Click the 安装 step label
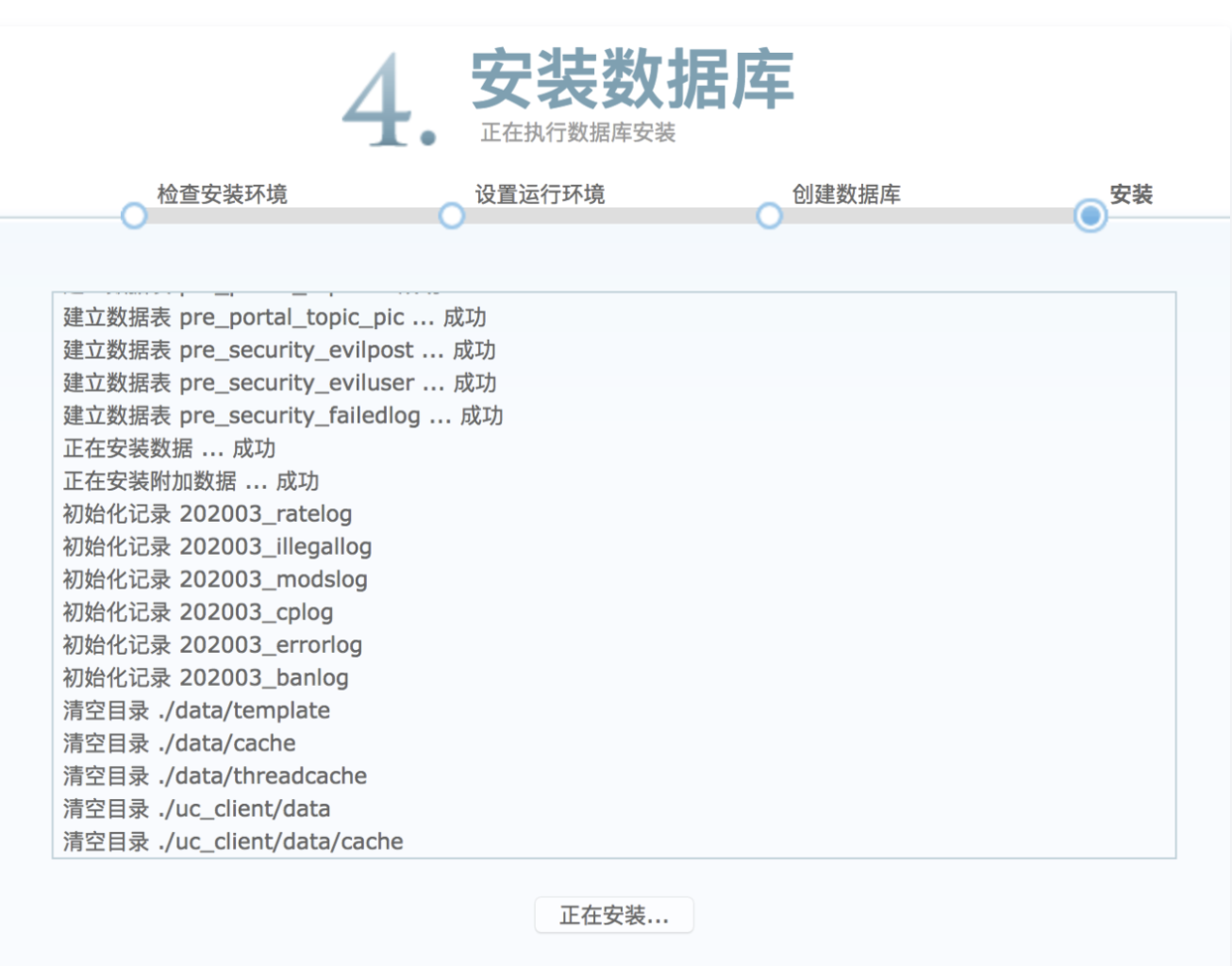This screenshot has height=966, width=1232. pos(1131,194)
